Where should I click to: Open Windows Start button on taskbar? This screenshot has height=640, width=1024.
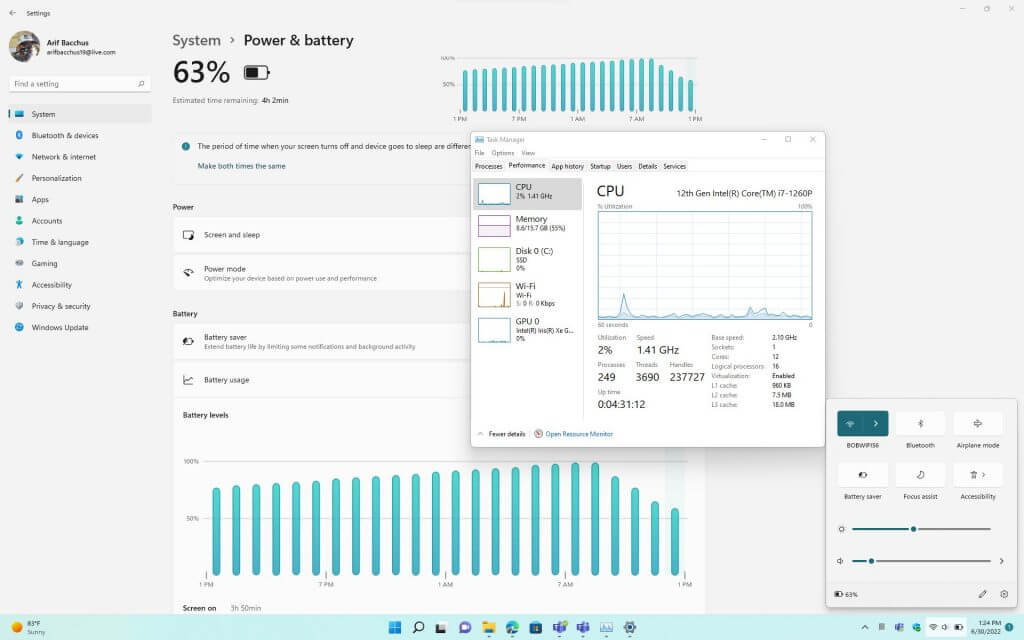pos(395,628)
